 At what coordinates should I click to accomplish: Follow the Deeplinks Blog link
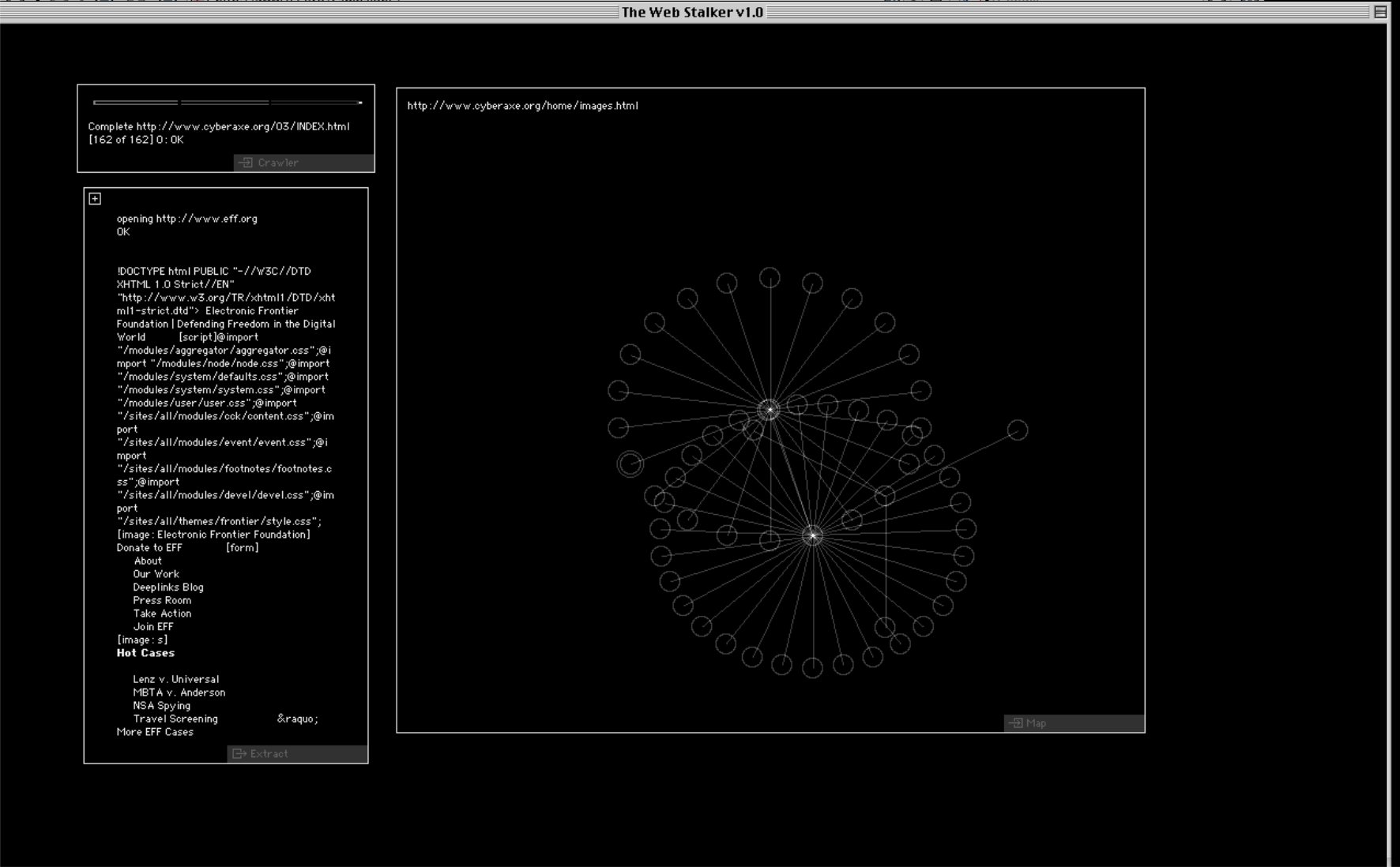(x=167, y=587)
